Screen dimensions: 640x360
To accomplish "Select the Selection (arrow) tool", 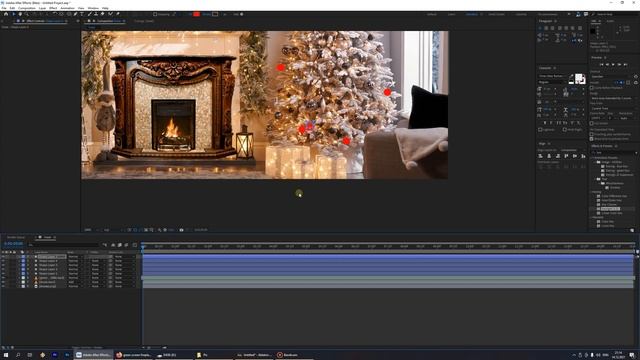I will [14, 14].
